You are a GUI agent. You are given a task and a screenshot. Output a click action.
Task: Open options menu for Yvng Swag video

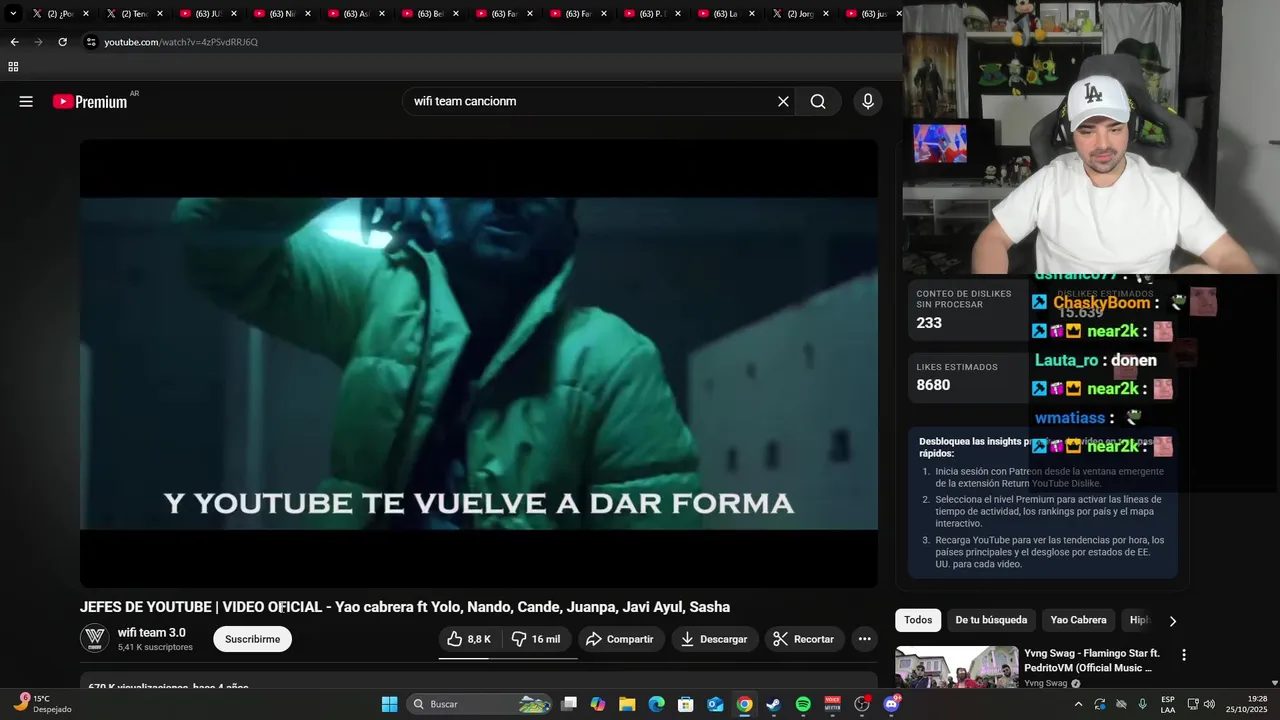point(1184,655)
